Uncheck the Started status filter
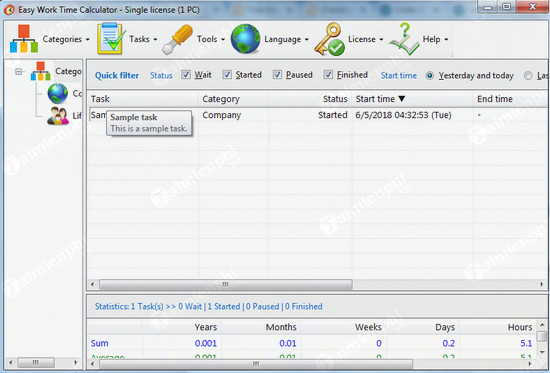This screenshot has width=550, height=373. pyautogui.click(x=227, y=75)
